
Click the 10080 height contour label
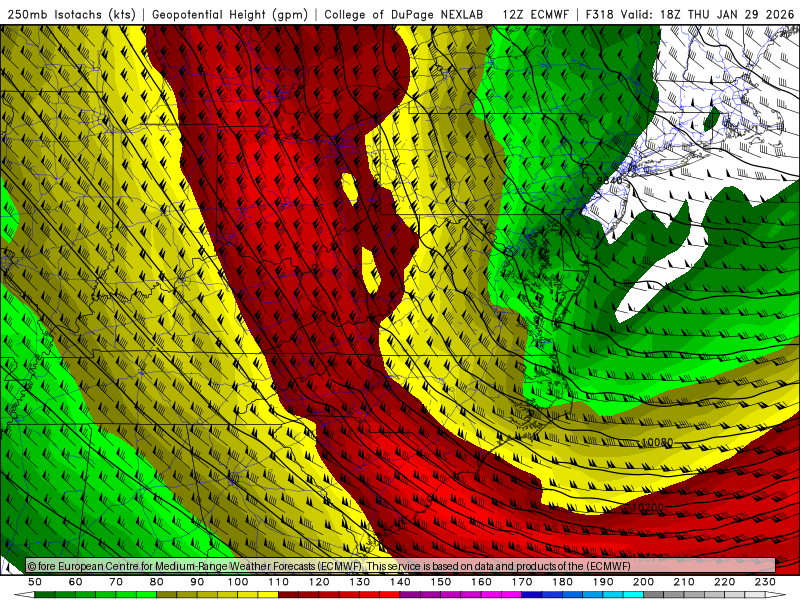click(657, 442)
